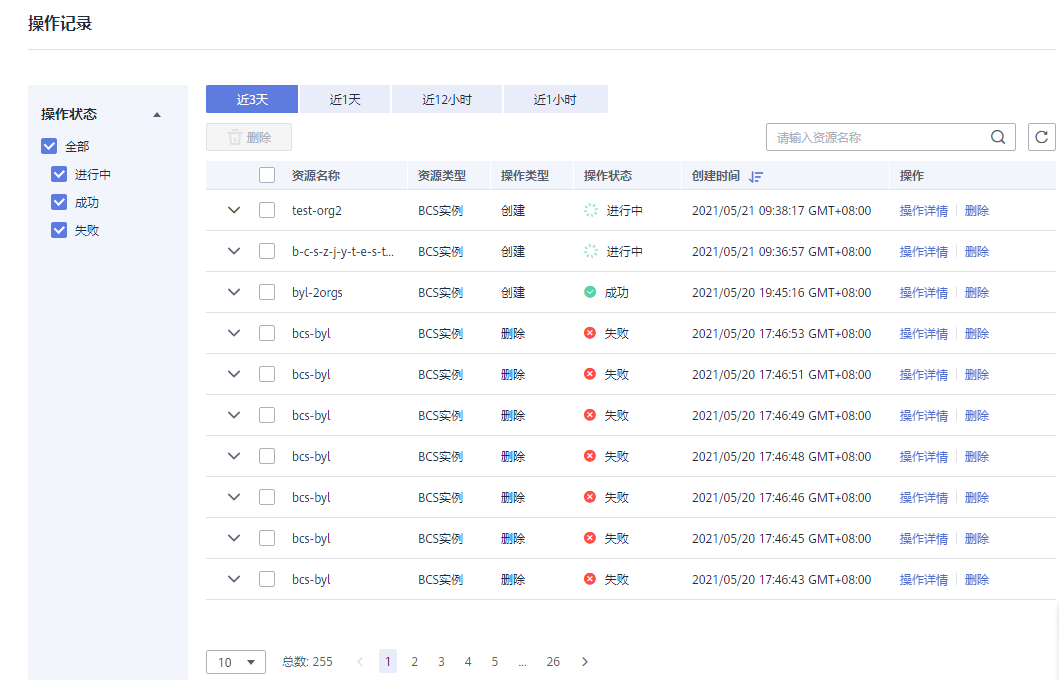
Task: Switch to the 近3天 tab
Action: tap(252, 99)
